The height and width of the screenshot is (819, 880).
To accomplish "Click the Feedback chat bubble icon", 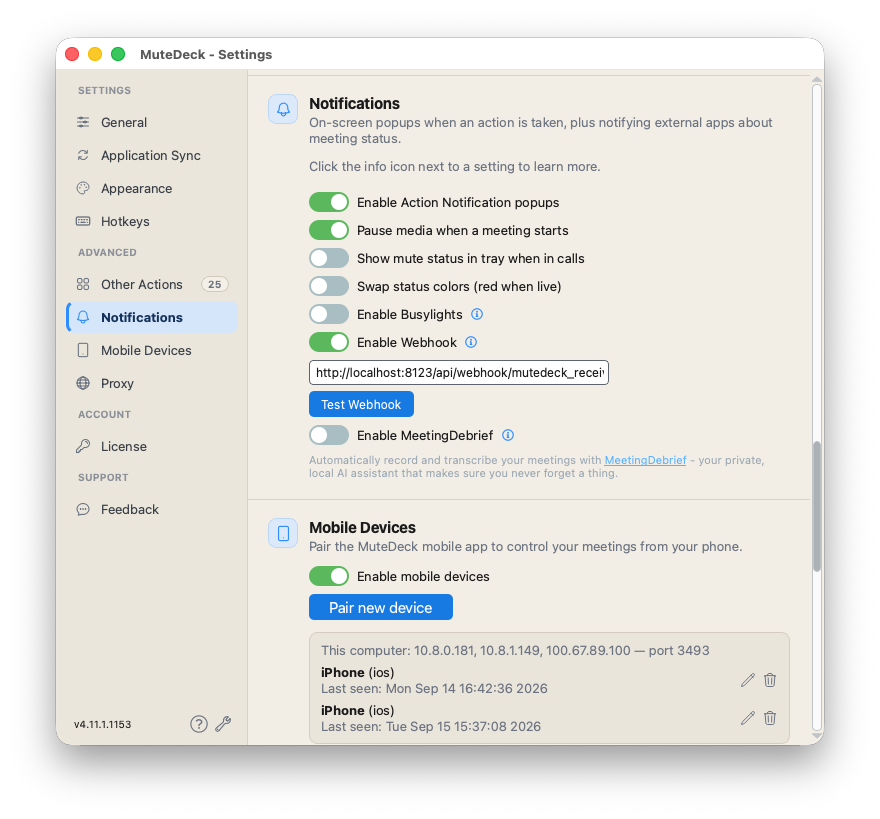I will [x=83, y=510].
